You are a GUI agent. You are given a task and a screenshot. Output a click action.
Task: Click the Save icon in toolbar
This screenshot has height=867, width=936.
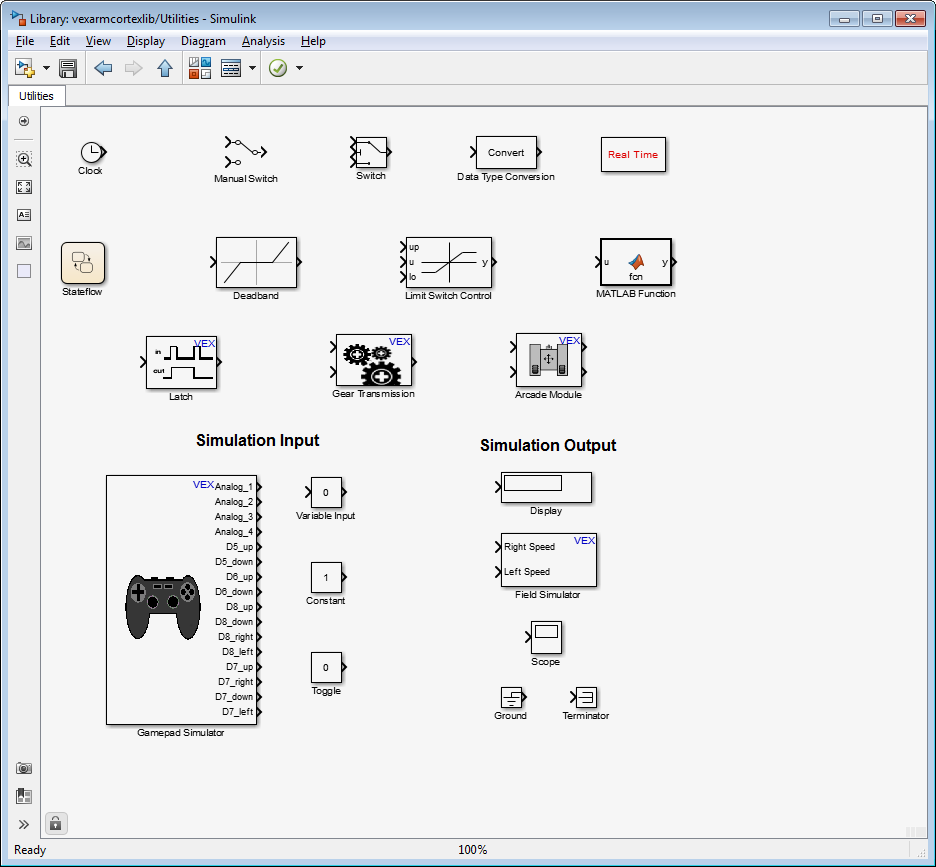point(68,68)
